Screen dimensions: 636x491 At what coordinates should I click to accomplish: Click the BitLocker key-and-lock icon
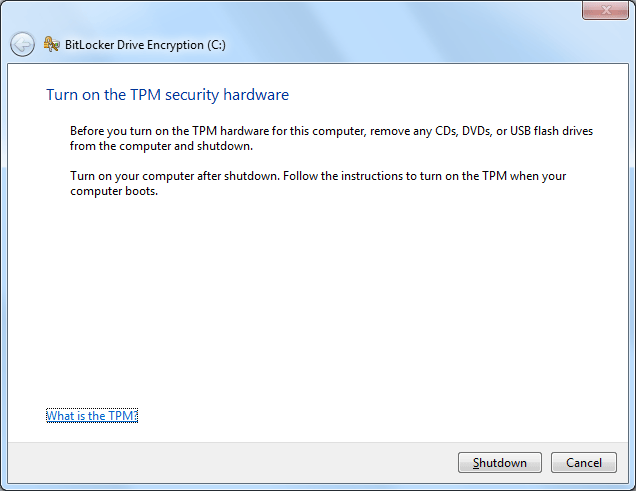pyautogui.click(x=52, y=44)
